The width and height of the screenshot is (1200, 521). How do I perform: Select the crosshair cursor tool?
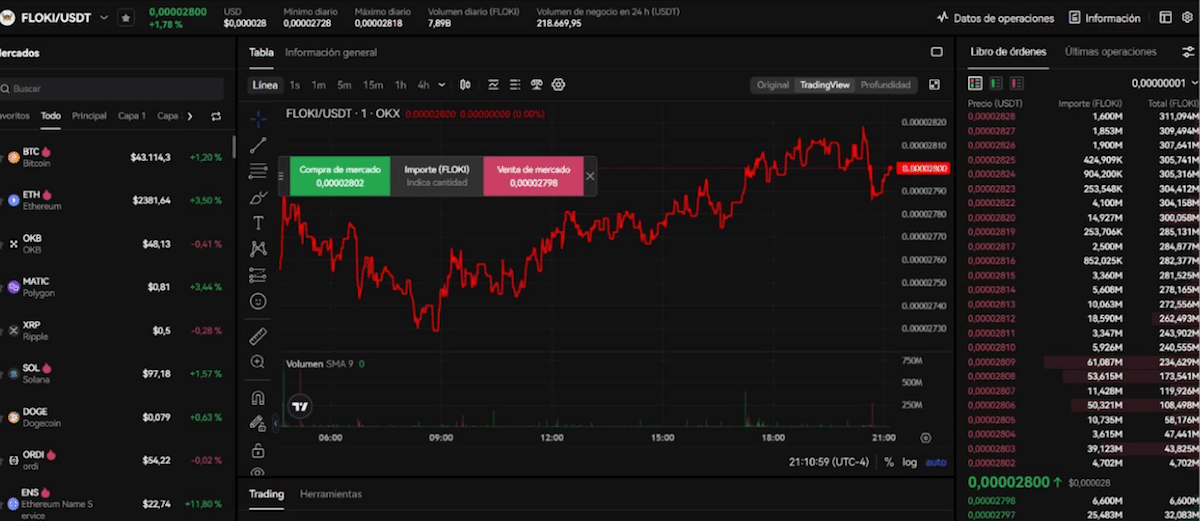click(258, 119)
